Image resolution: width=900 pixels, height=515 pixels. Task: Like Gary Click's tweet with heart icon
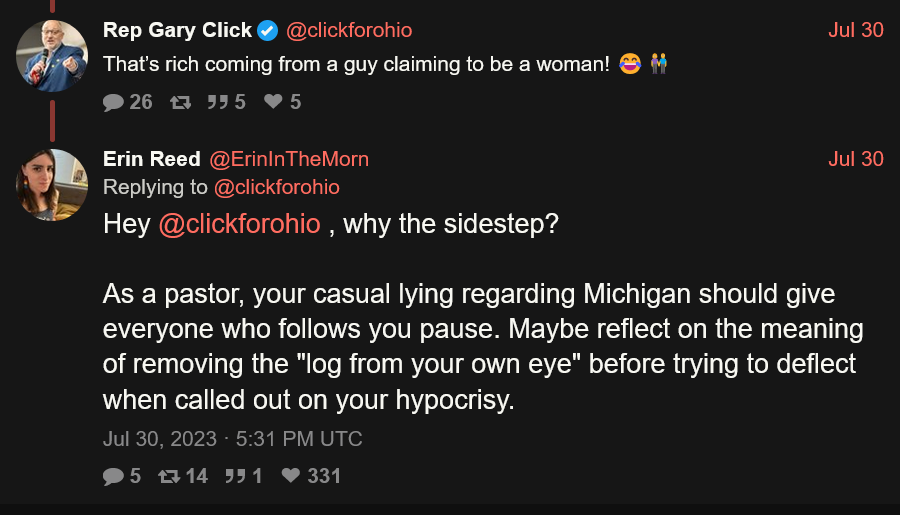272,102
